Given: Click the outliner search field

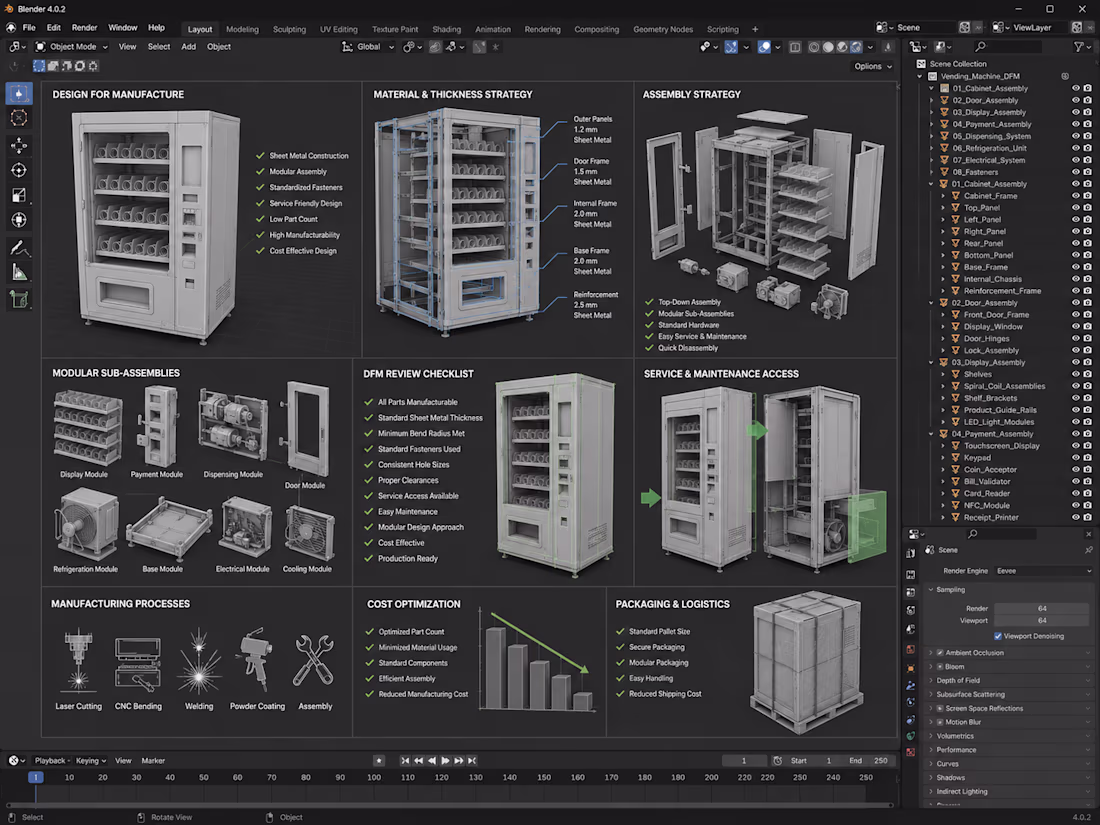Looking at the screenshot, I should click(x=1007, y=46).
